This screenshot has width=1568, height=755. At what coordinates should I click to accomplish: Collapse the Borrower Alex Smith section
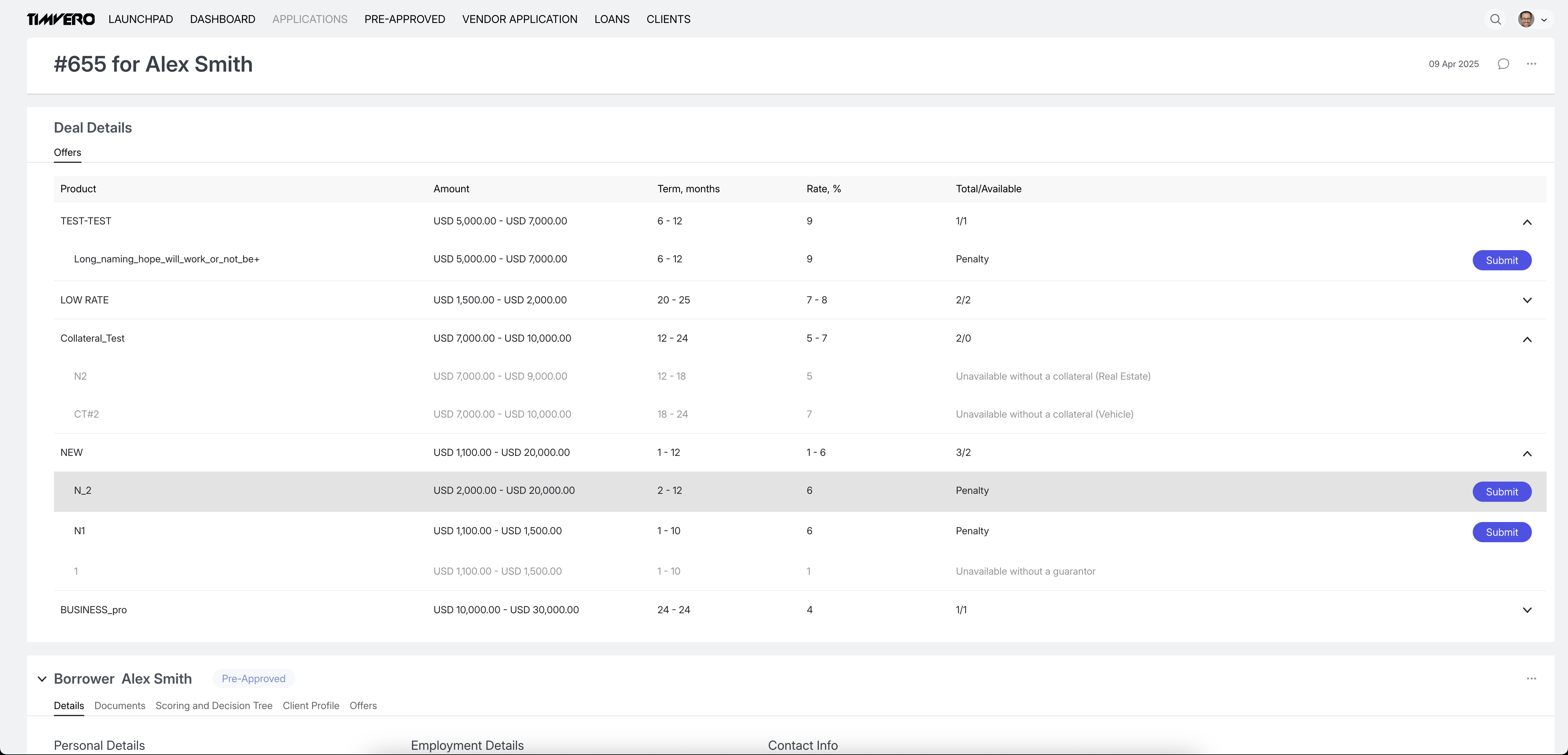click(41, 679)
